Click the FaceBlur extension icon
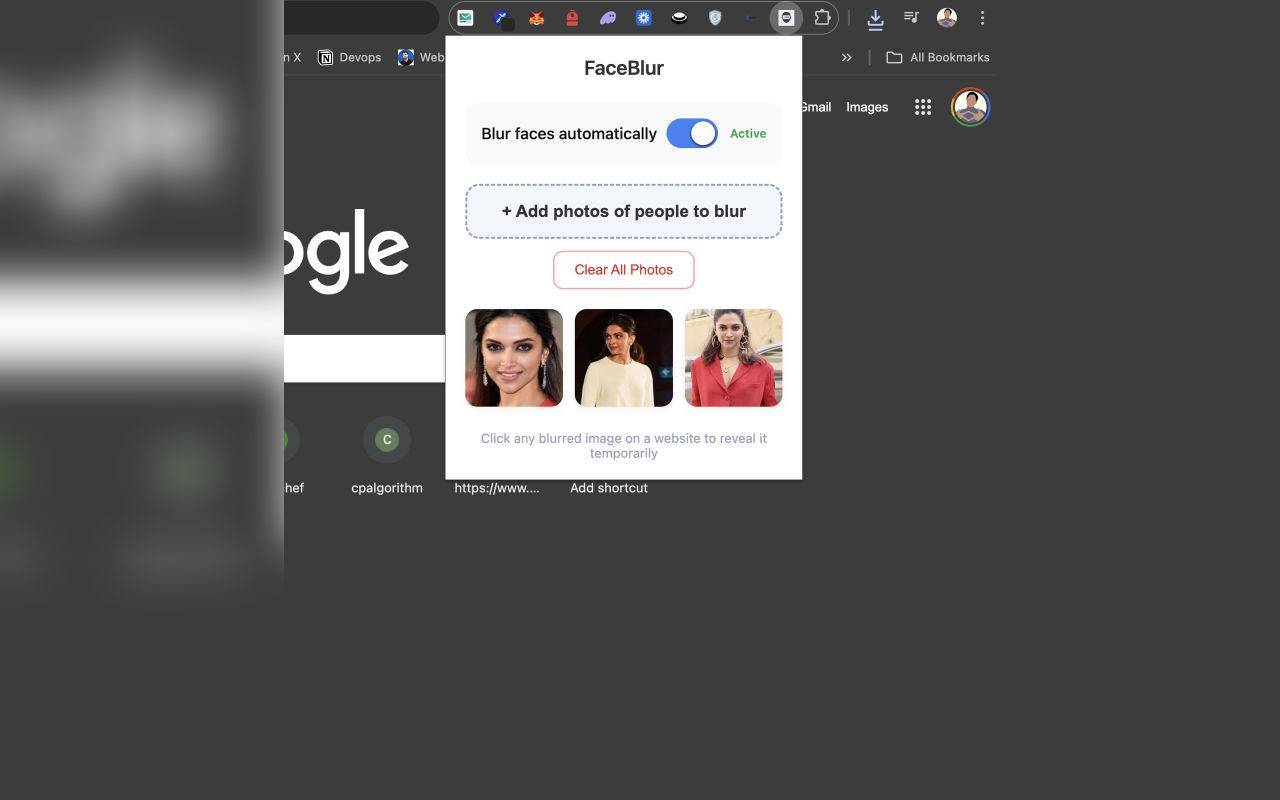 786,17
